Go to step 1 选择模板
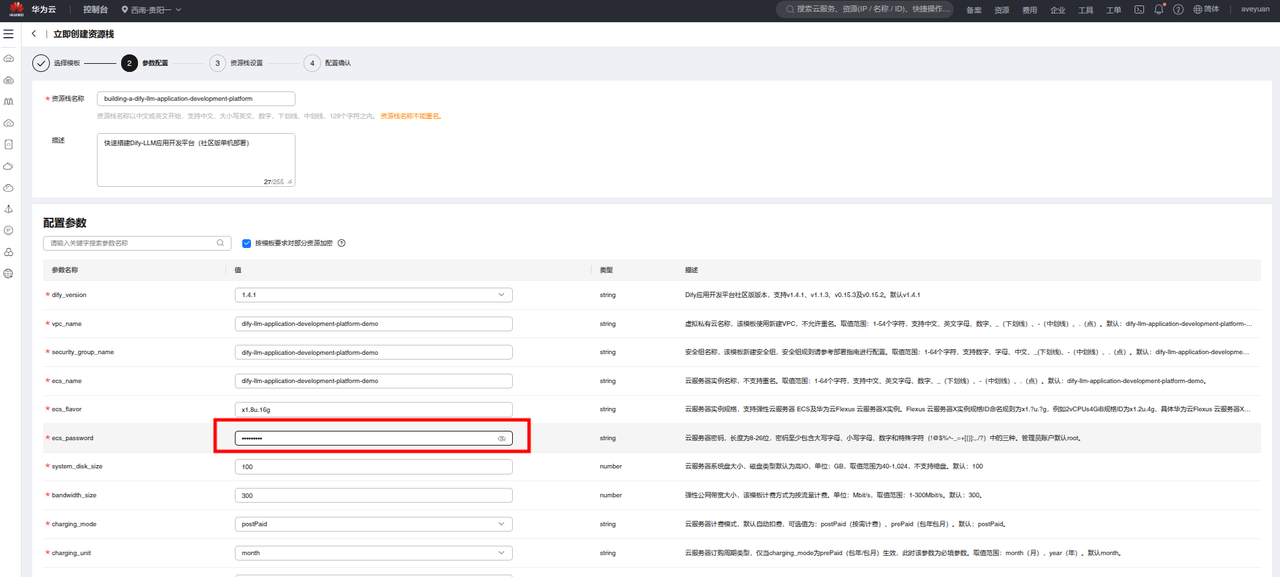 (41, 63)
